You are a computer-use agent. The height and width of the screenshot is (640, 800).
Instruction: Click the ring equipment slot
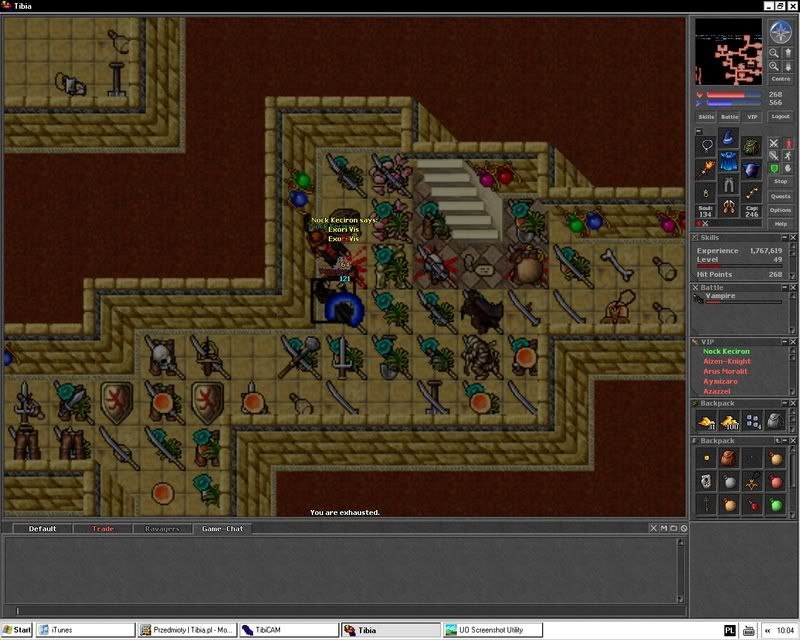coord(707,193)
